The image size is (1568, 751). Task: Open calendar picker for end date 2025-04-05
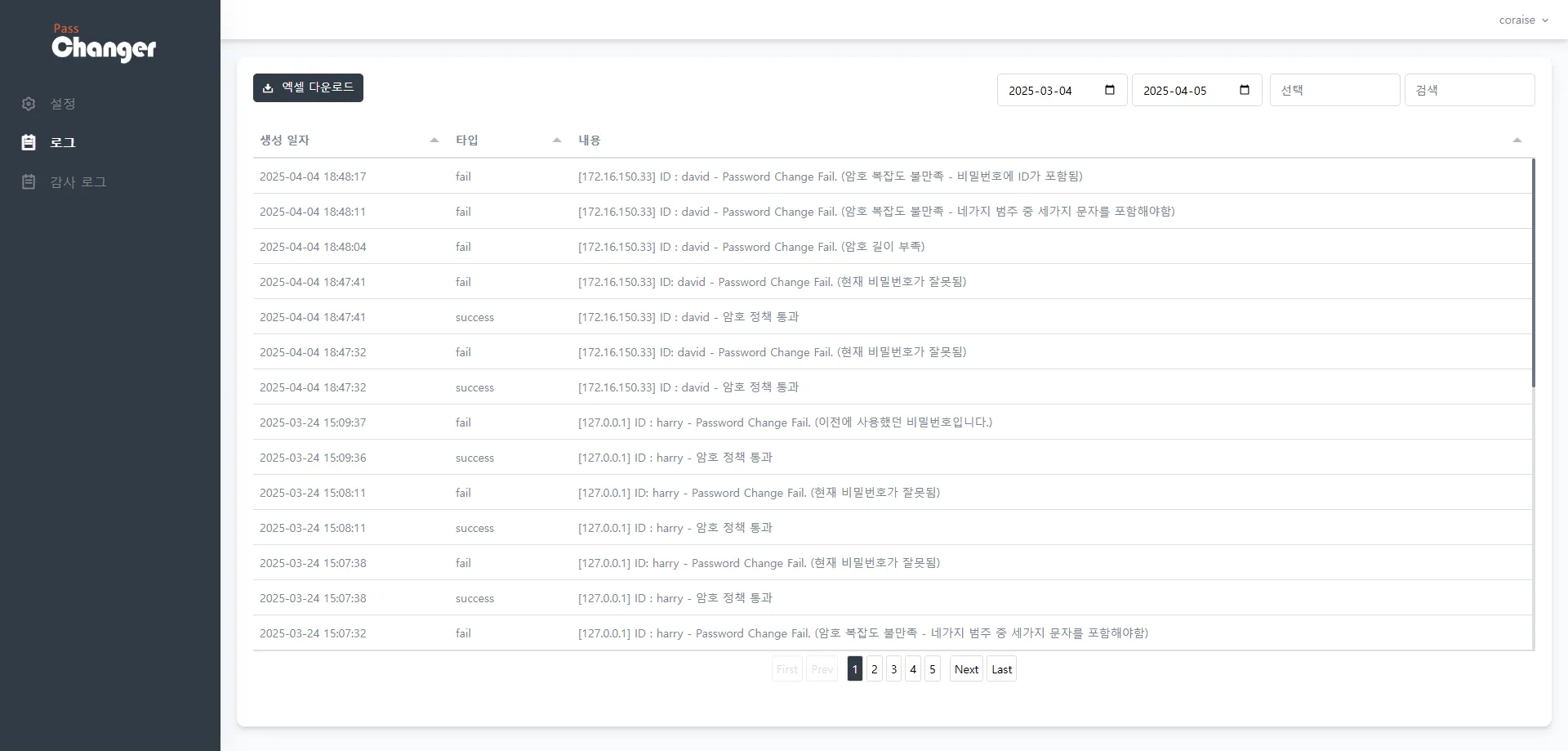[1244, 90]
